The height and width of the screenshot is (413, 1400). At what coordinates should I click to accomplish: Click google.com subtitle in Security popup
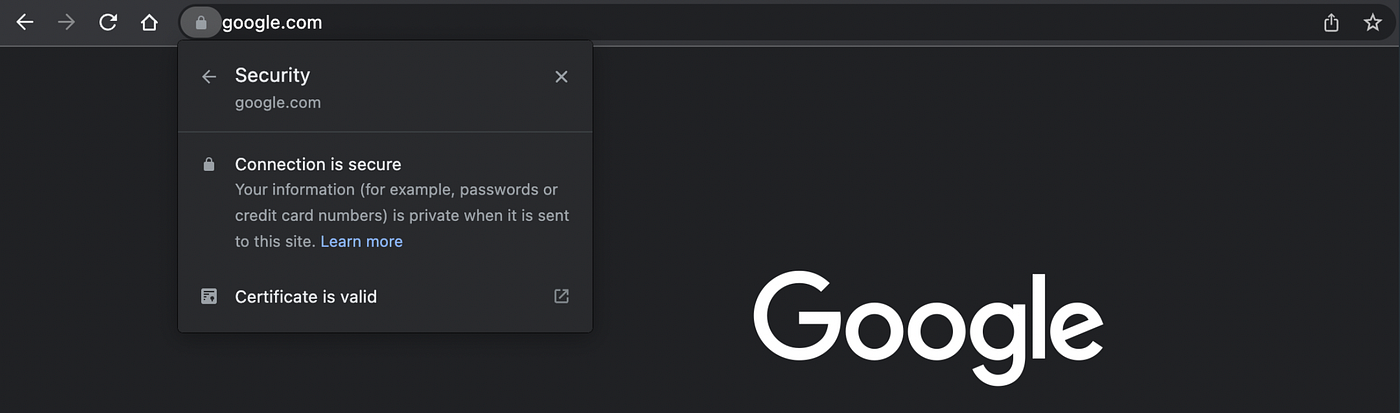[278, 102]
